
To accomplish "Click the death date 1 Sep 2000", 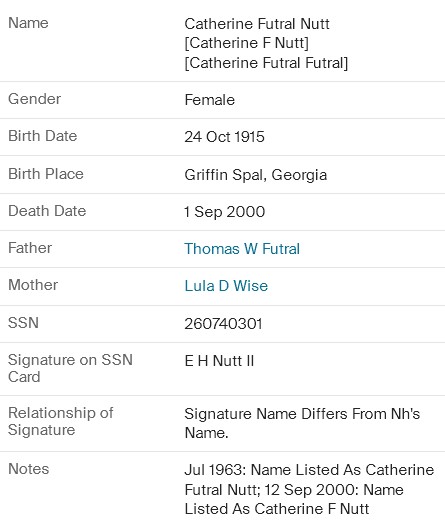I will pyautogui.click(x=224, y=212).
